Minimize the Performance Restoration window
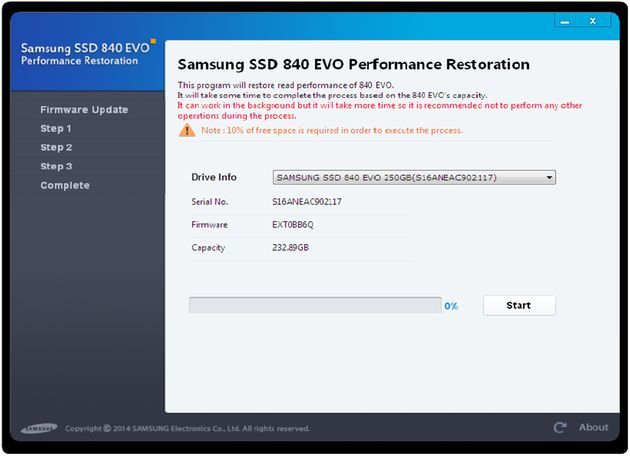630x456 pixels. point(565,21)
